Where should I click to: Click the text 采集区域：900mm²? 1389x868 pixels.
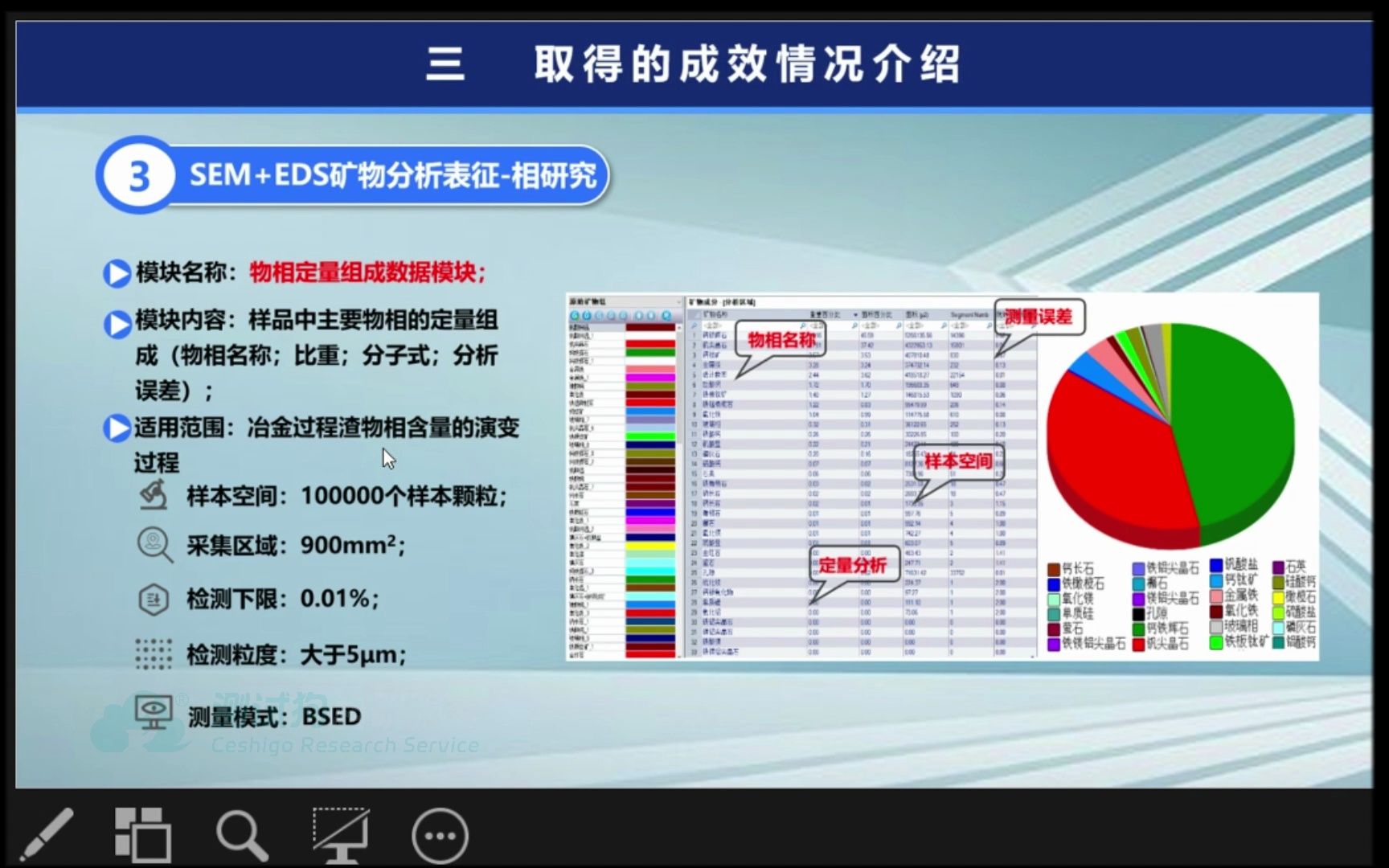tap(296, 546)
